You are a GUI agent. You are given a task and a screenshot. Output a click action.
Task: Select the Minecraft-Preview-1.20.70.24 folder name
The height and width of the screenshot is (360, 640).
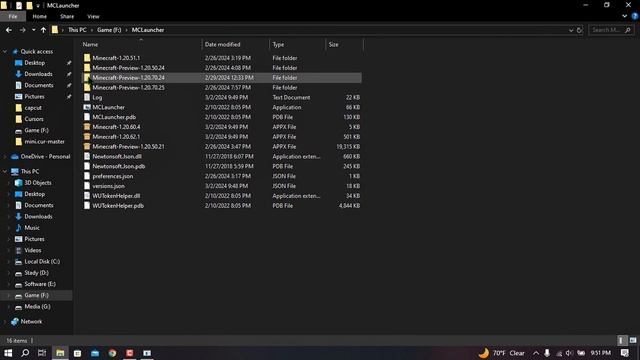[x=128, y=78]
